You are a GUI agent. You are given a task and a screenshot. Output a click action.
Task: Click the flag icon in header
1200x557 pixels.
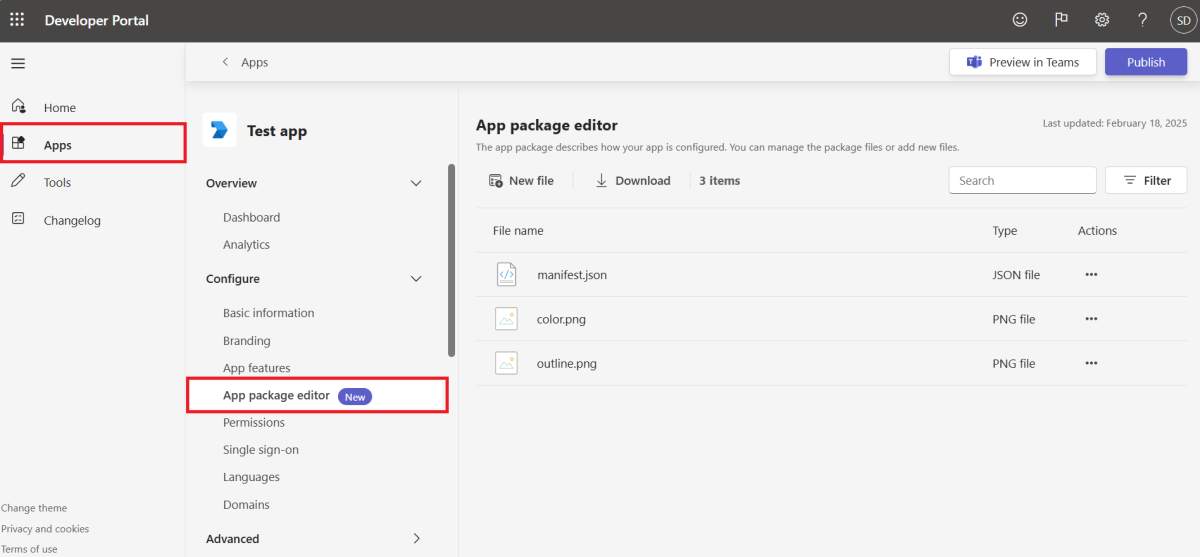coord(1061,20)
